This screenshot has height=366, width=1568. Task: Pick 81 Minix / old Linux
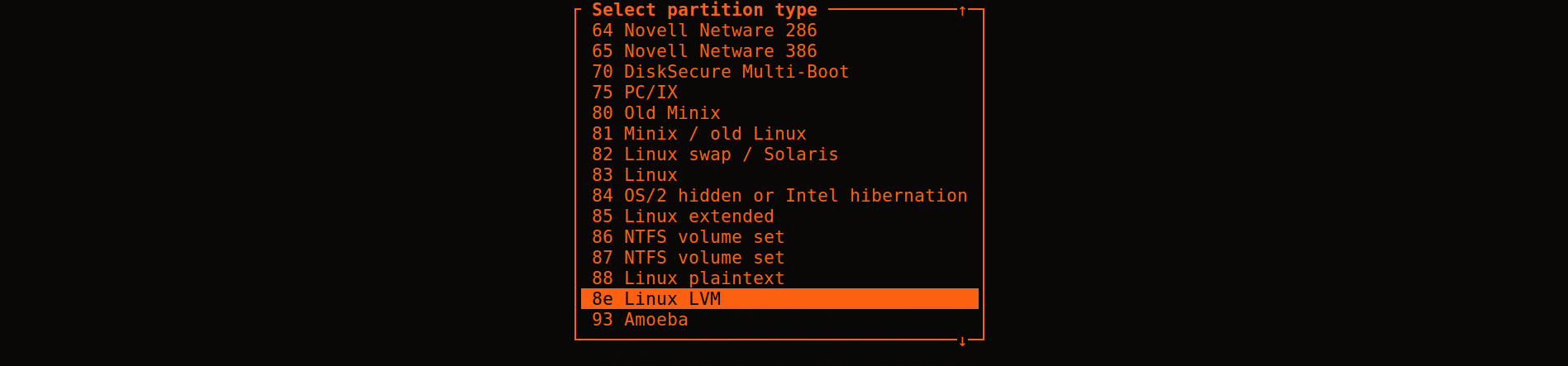click(779, 134)
